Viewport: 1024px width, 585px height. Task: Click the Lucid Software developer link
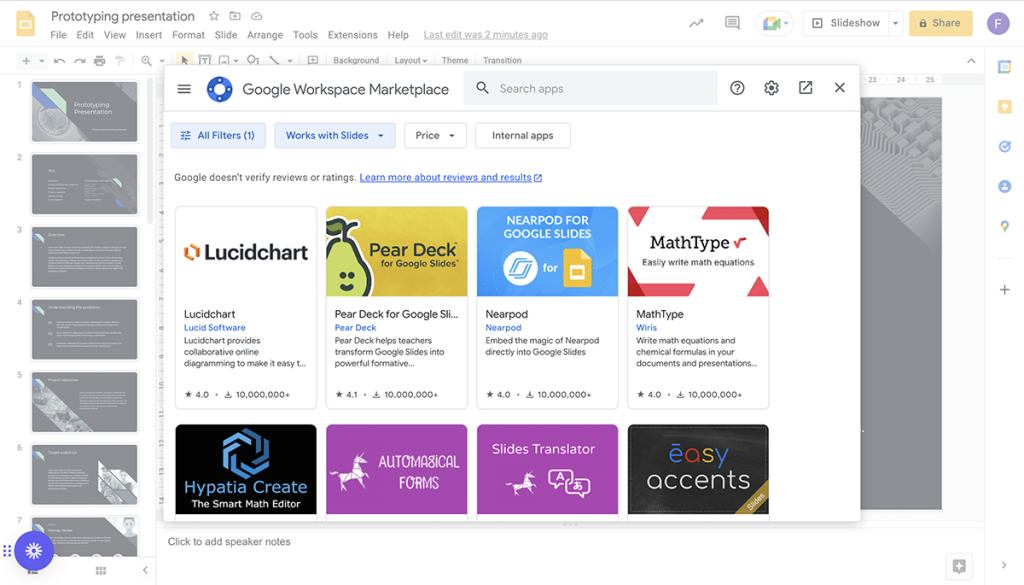pyautogui.click(x=215, y=328)
